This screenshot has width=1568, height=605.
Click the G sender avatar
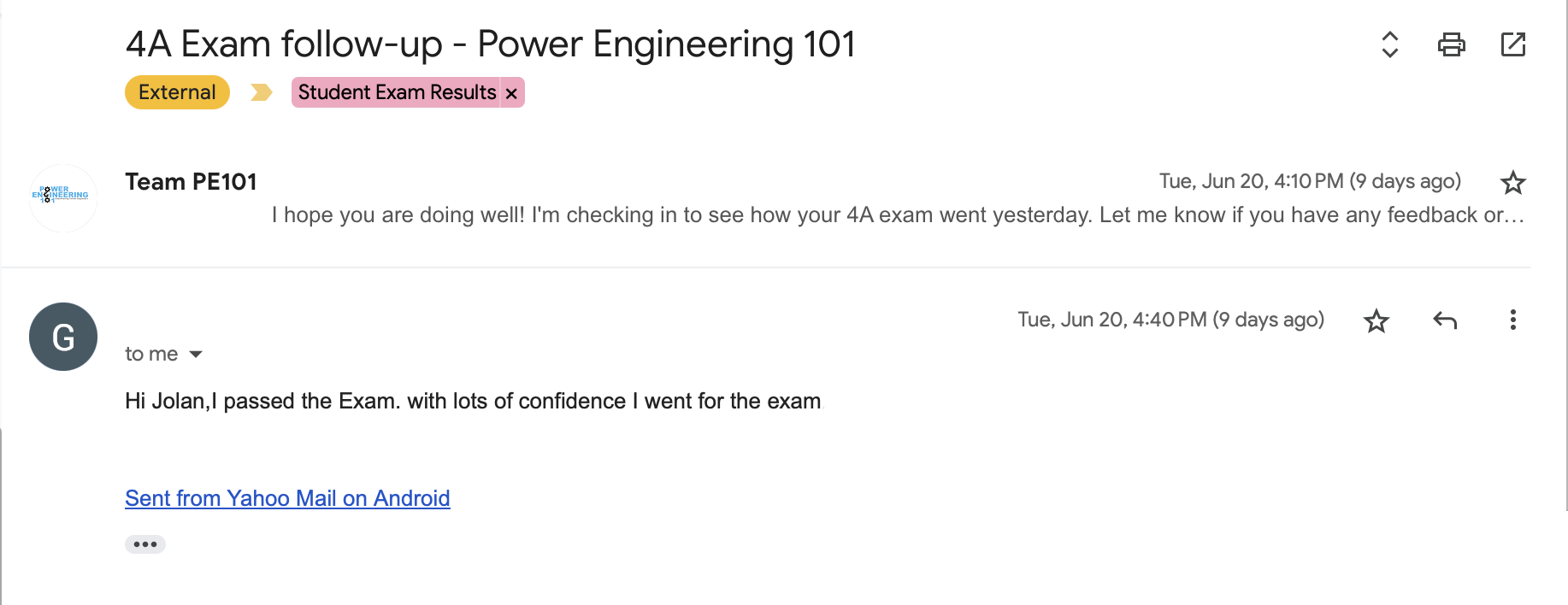tap(63, 337)
